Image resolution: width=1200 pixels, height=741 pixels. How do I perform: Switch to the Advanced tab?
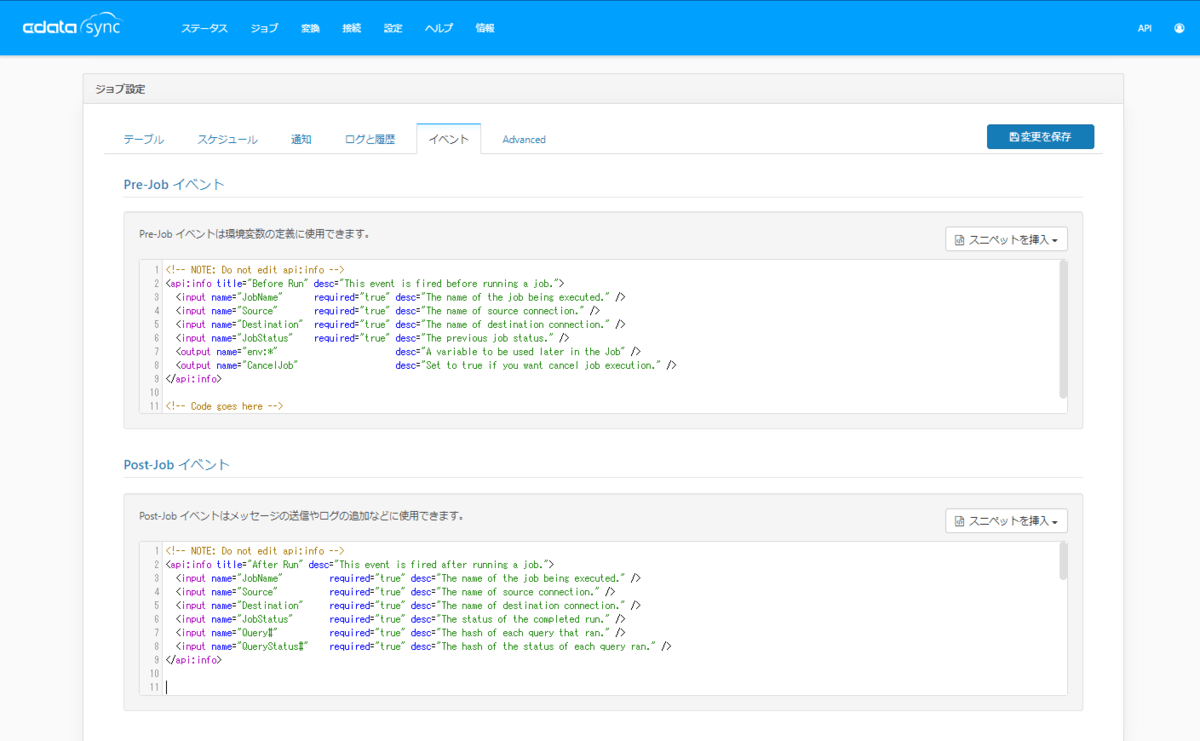524,139
